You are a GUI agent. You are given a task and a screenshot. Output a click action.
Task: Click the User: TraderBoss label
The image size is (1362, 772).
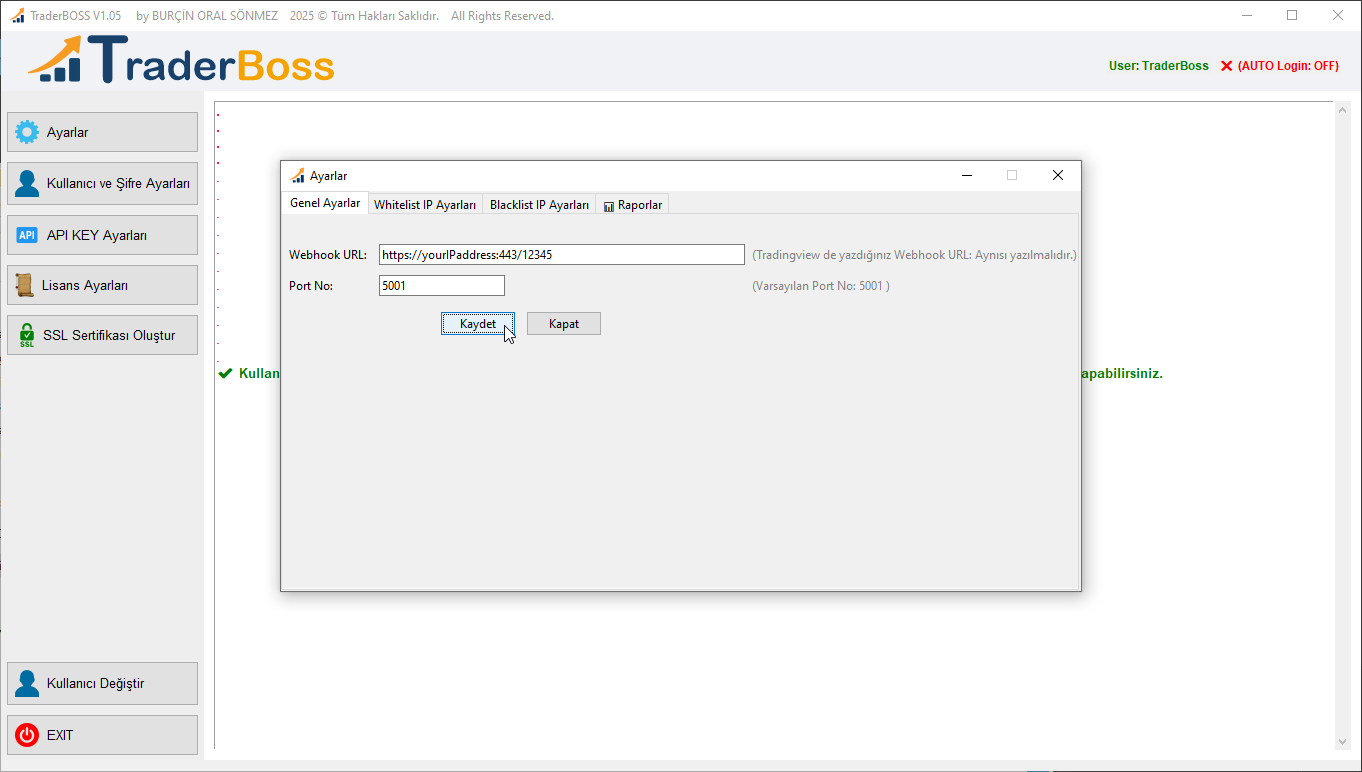pyautogui.click(x=1158, y=65)
